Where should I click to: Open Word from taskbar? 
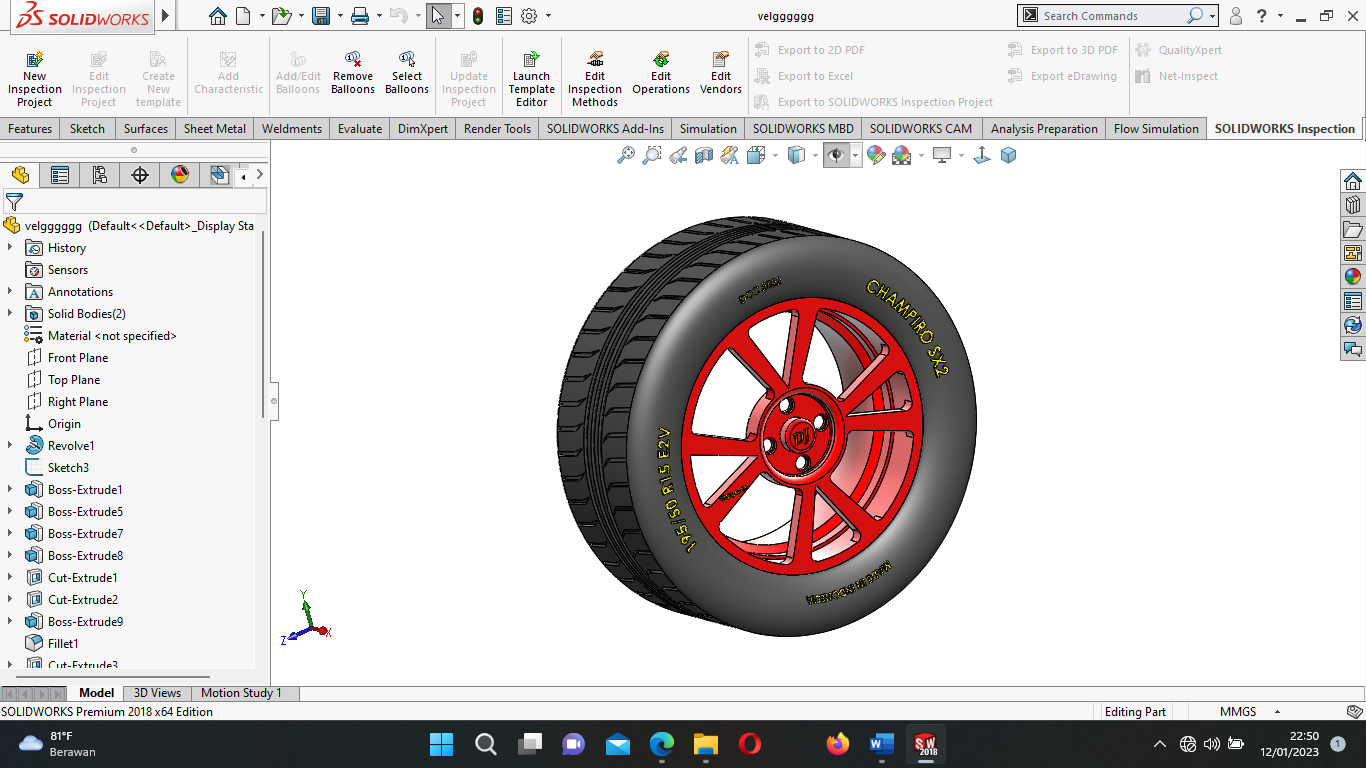(882, 744)
